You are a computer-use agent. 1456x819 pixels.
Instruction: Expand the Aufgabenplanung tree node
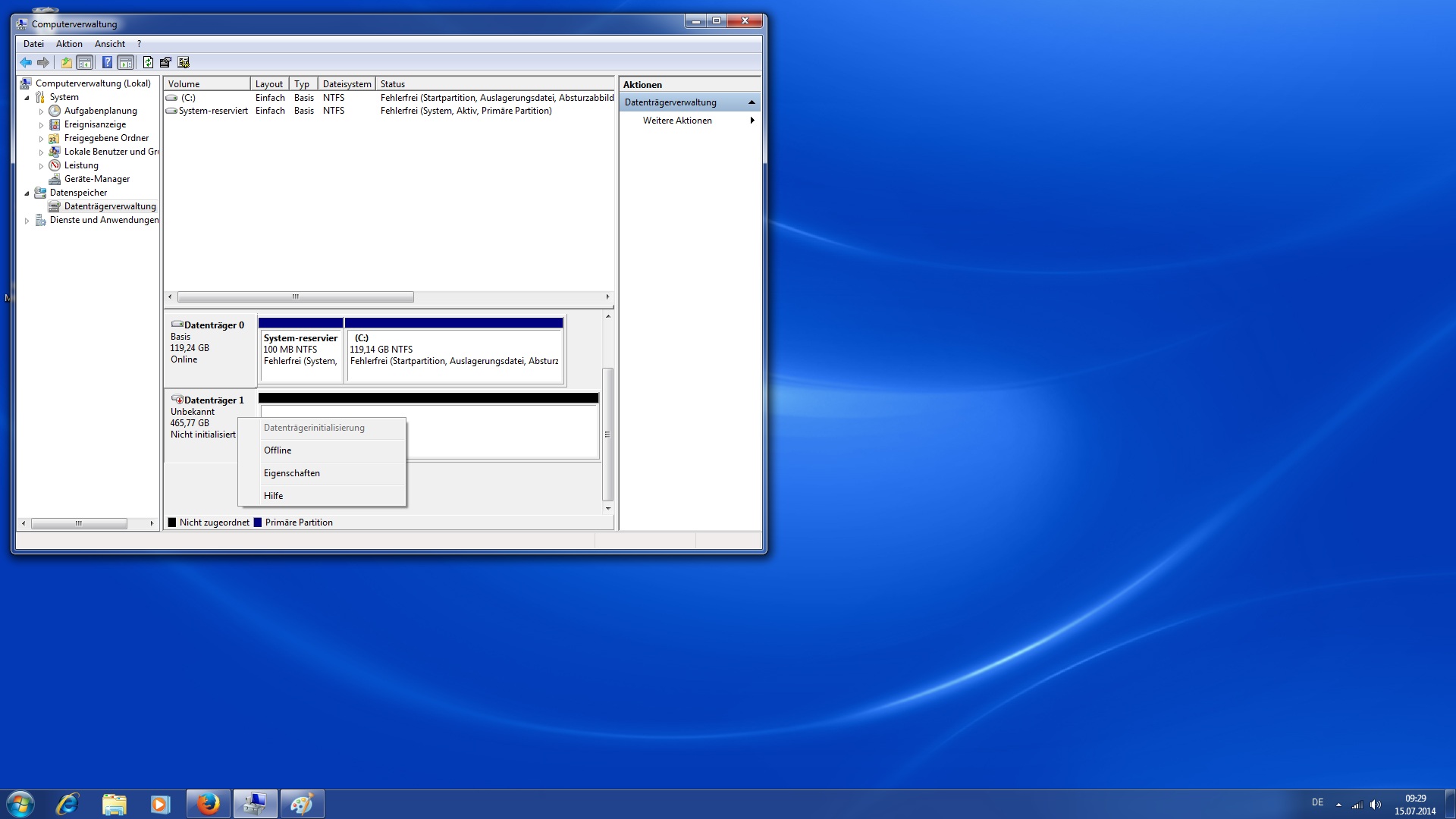point(41,111)
